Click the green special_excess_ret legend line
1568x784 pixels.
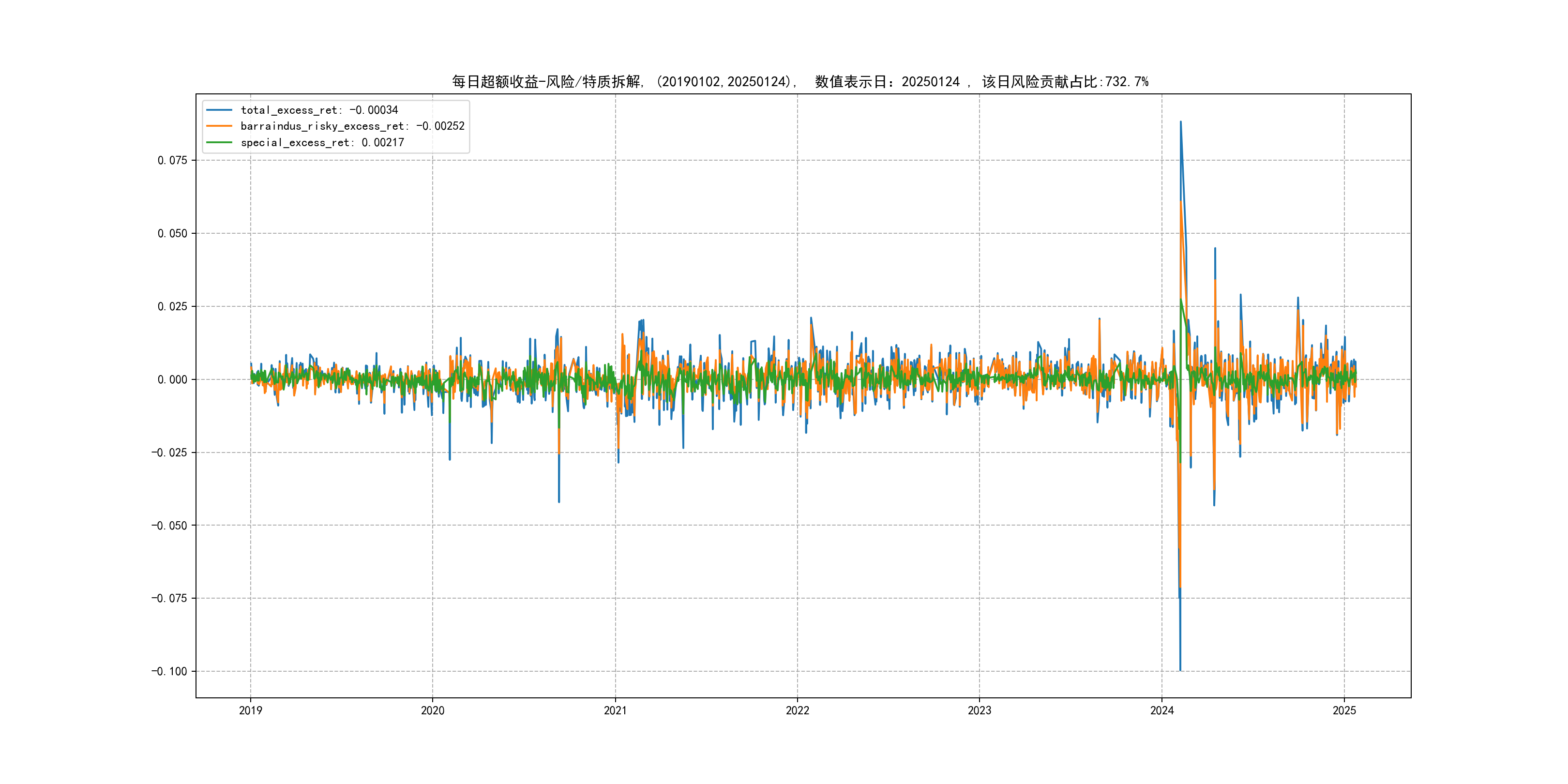tap(219, 142)
